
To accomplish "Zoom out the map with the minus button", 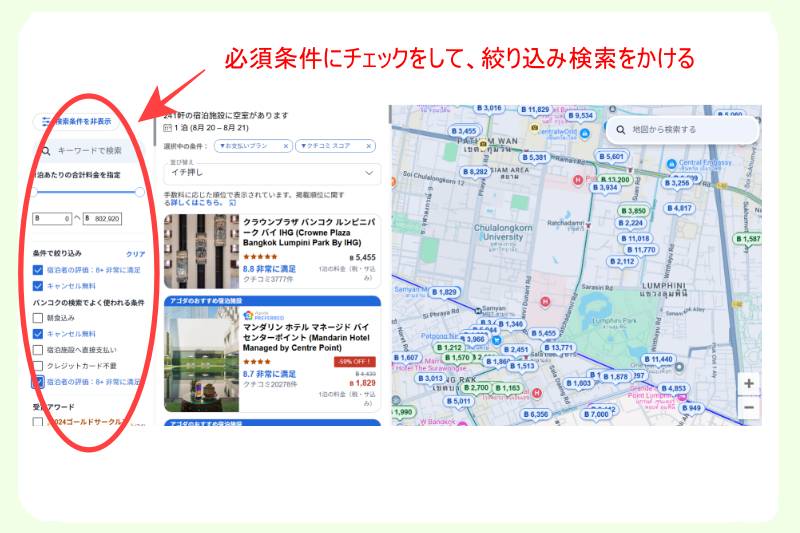I will (748, 408).
